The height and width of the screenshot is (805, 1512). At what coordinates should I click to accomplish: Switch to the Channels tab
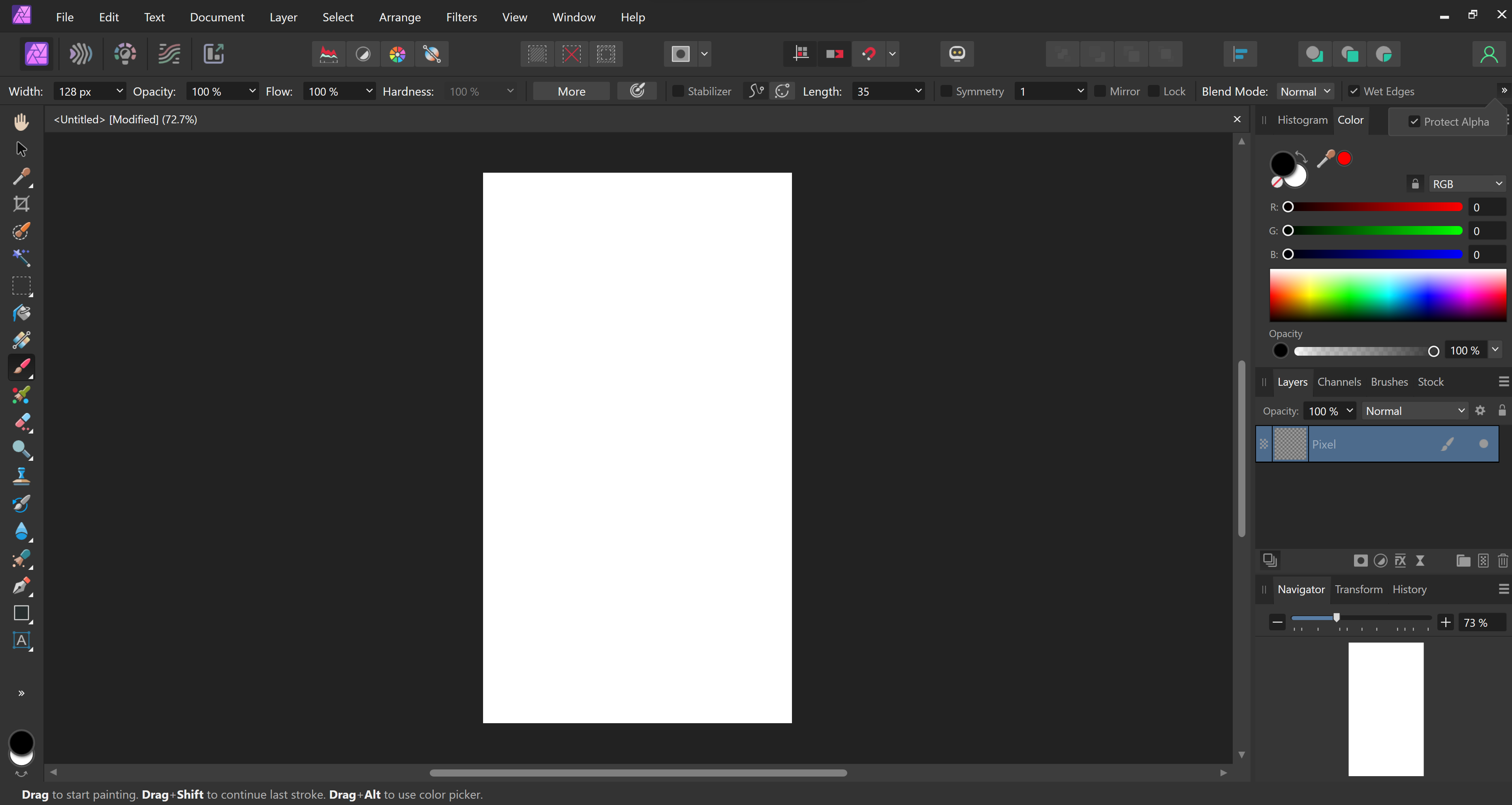1339,382
